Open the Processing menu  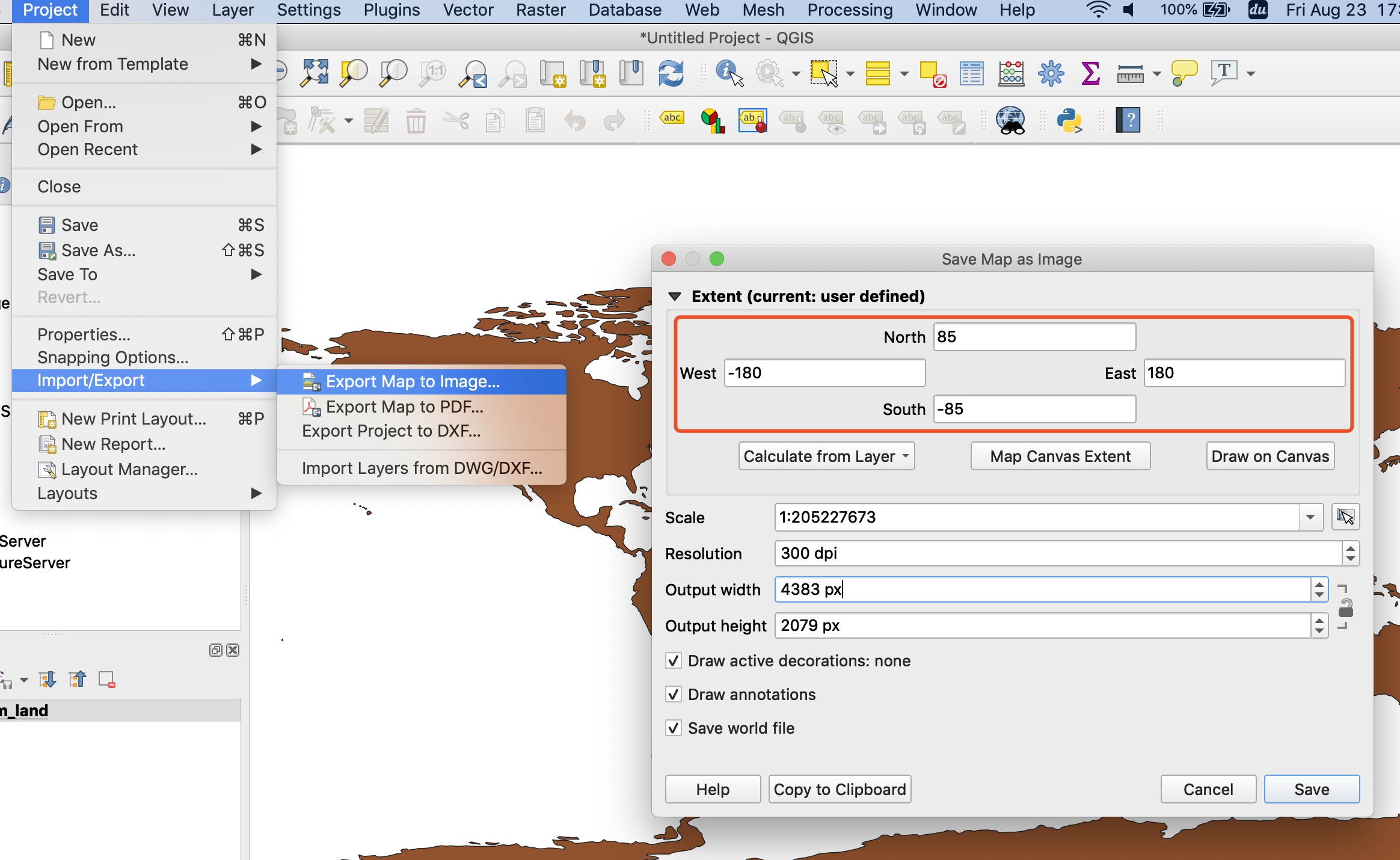[x=850, y=10]
